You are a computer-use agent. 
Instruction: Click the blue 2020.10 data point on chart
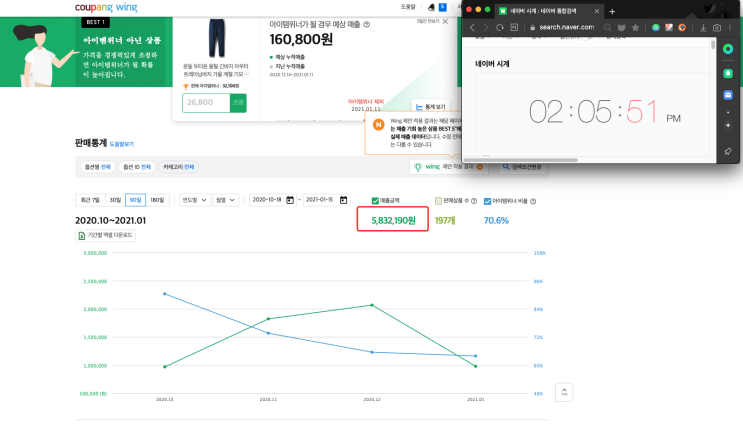165,294
